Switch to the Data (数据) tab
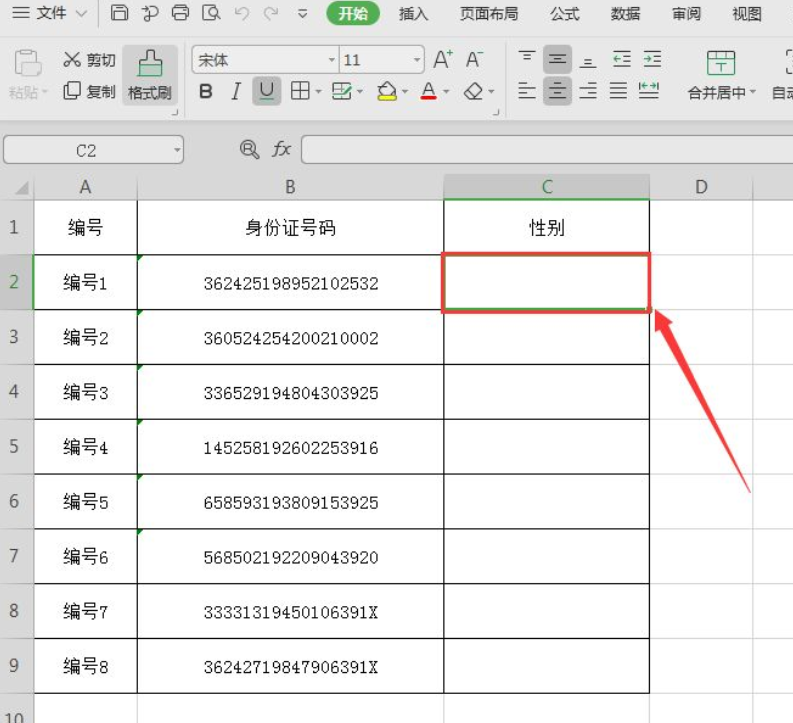This screenshot has width=793, height=723. click(x=625, y=14)
